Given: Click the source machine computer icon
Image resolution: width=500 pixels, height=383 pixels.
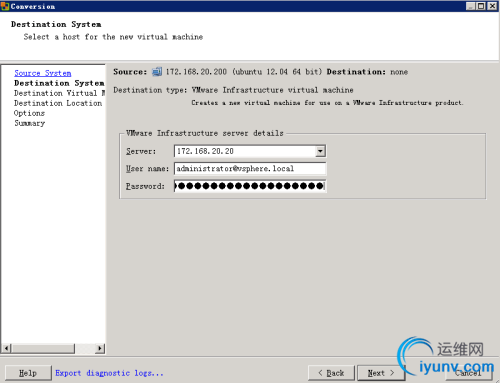Looking at the screenshot, I should (x=157, y=72).
